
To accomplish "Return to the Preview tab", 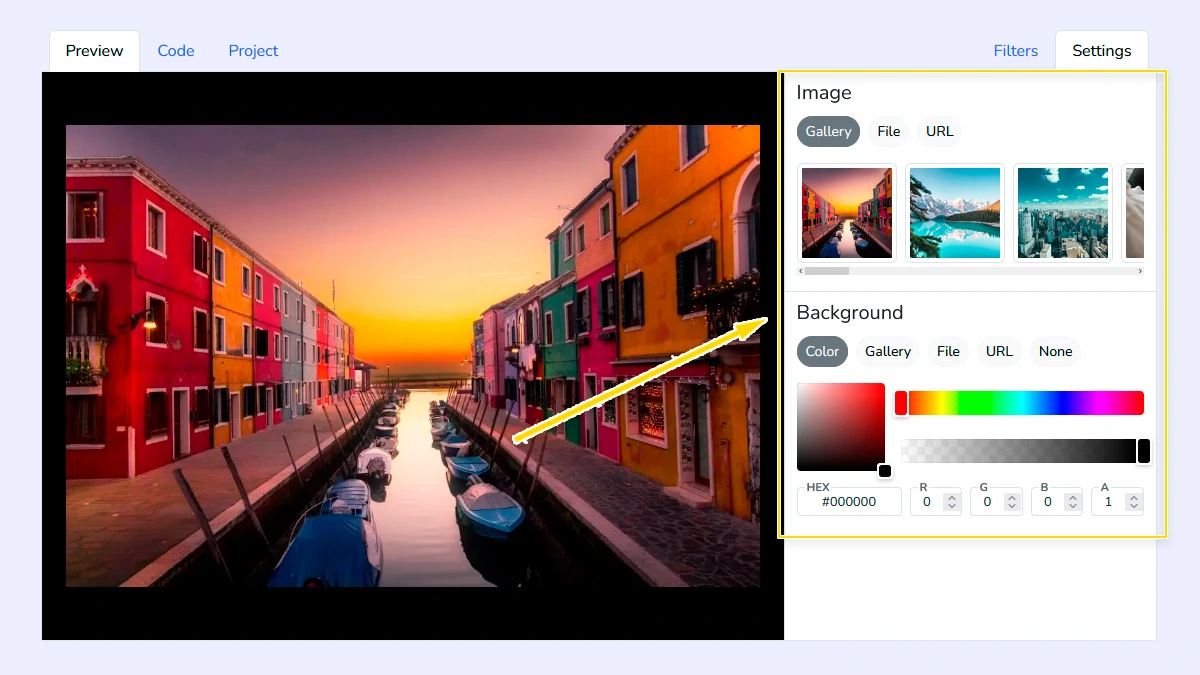I will point(93,50).
